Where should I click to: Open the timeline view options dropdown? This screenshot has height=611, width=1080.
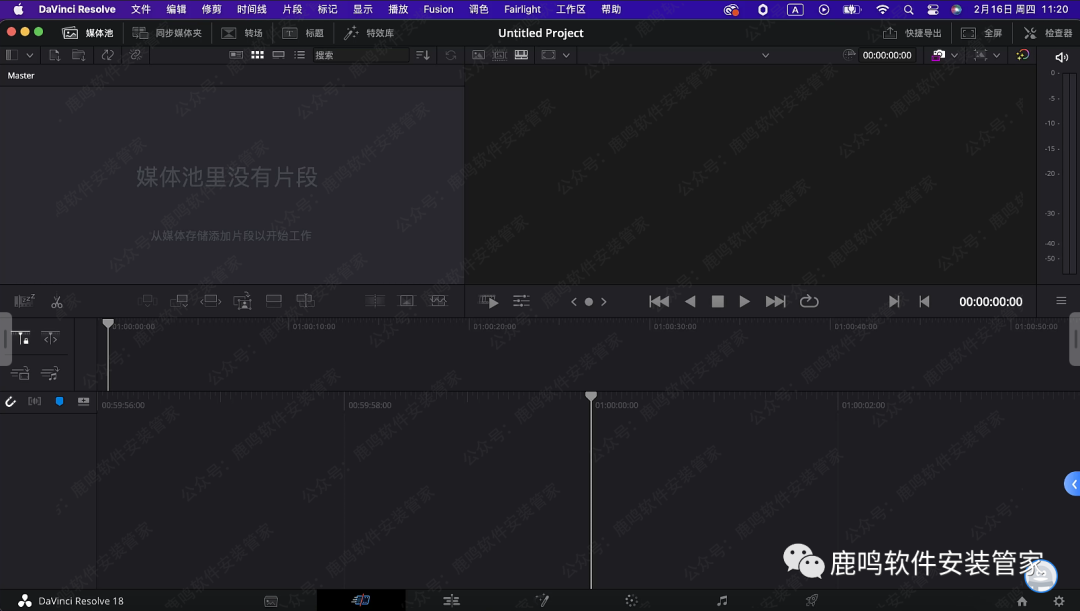[1062, 300]
